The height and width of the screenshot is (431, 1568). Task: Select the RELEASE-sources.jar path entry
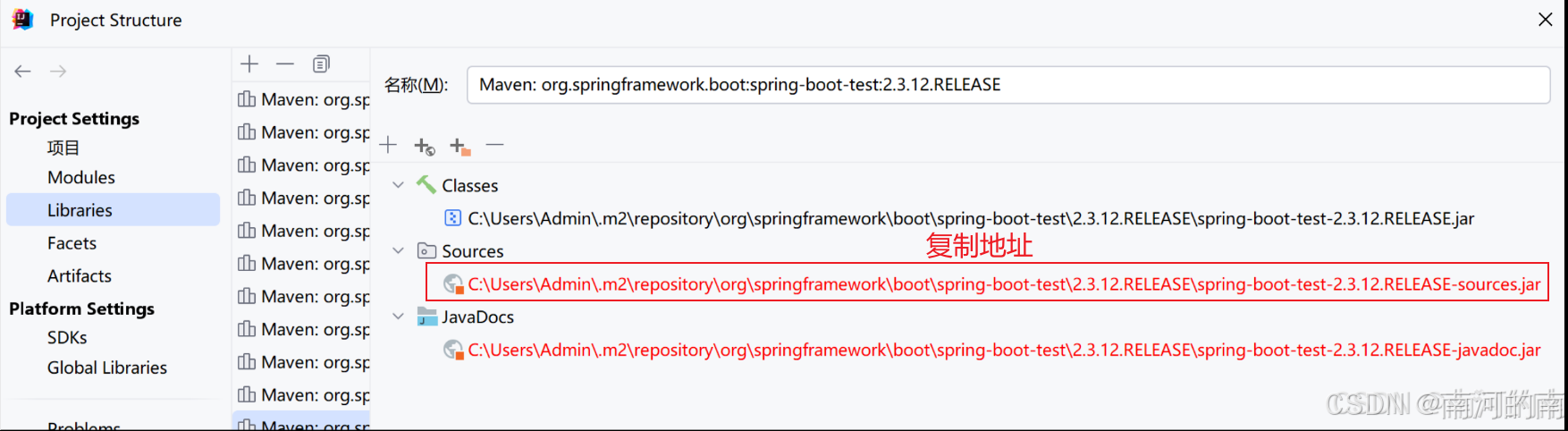1004,284
